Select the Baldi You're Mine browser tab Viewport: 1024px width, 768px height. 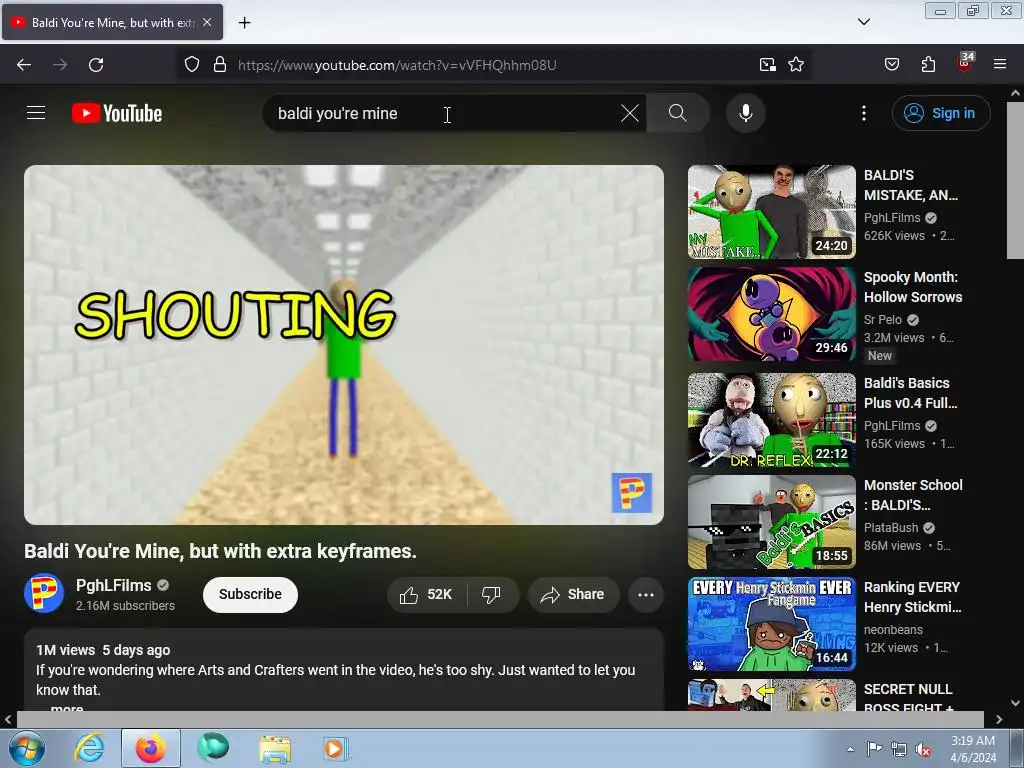pyautogui.click(x=112, y=22)
